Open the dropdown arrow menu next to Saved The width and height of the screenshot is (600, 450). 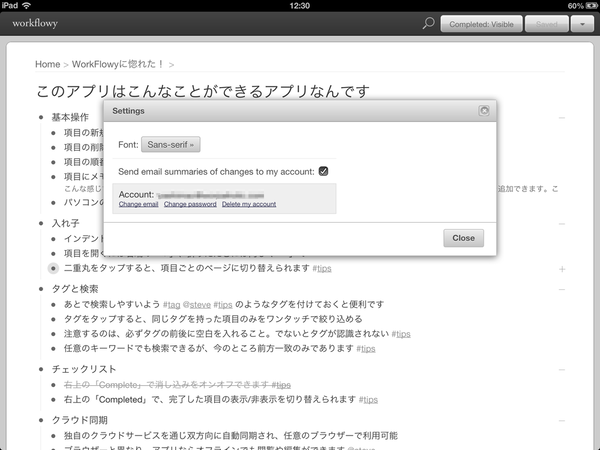pos(582,24)
